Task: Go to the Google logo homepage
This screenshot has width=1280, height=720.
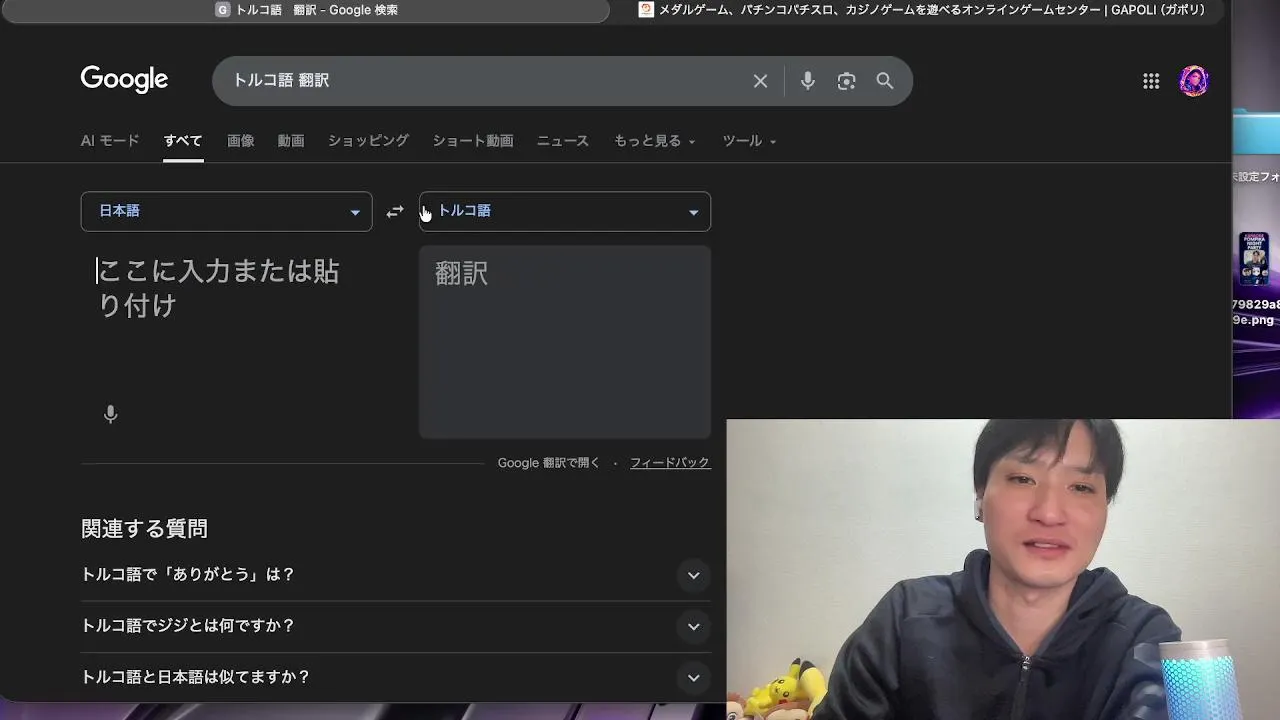Action: (x=124, y=80)
